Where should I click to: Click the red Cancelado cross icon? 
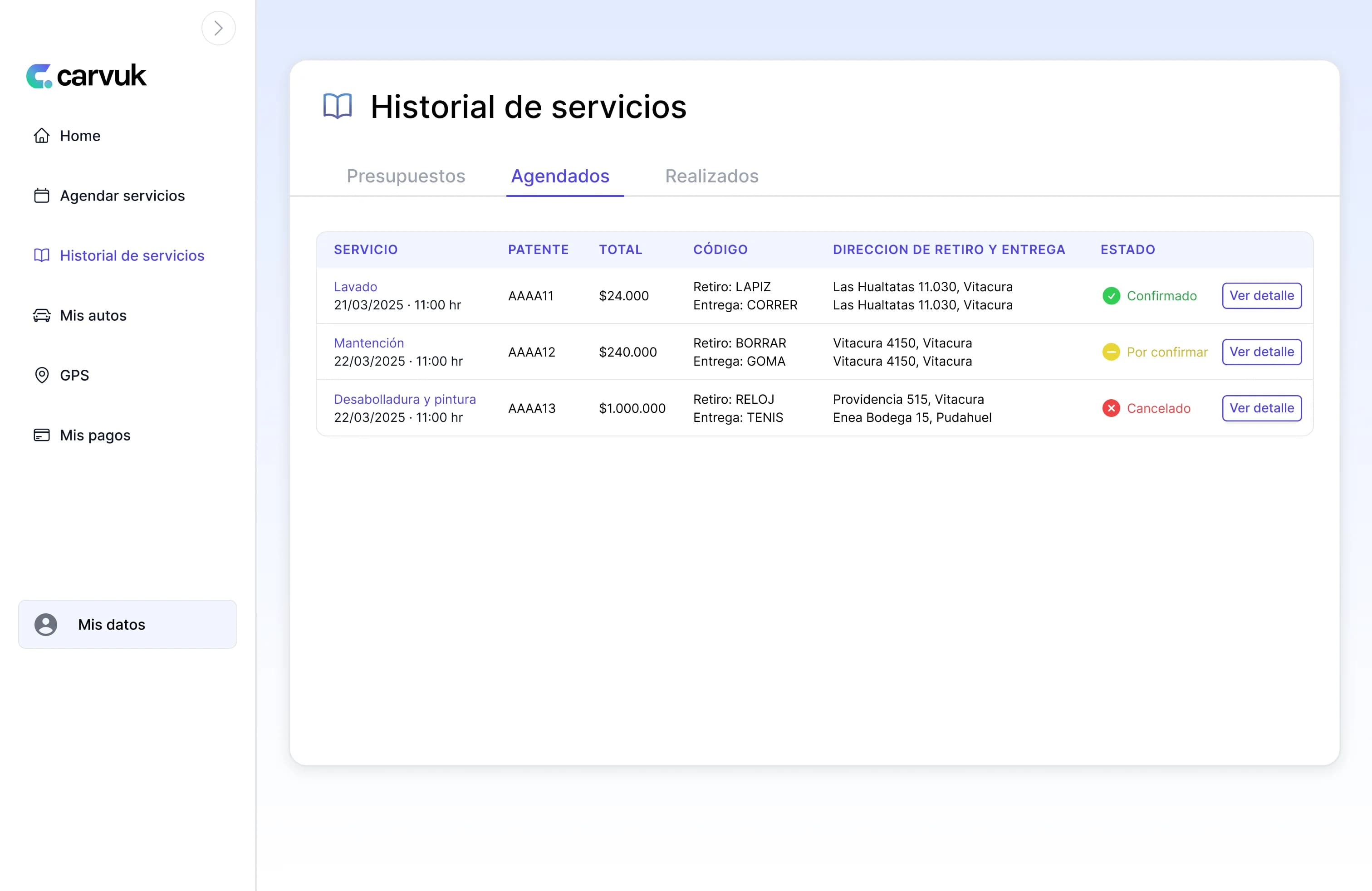(1111, 408)
